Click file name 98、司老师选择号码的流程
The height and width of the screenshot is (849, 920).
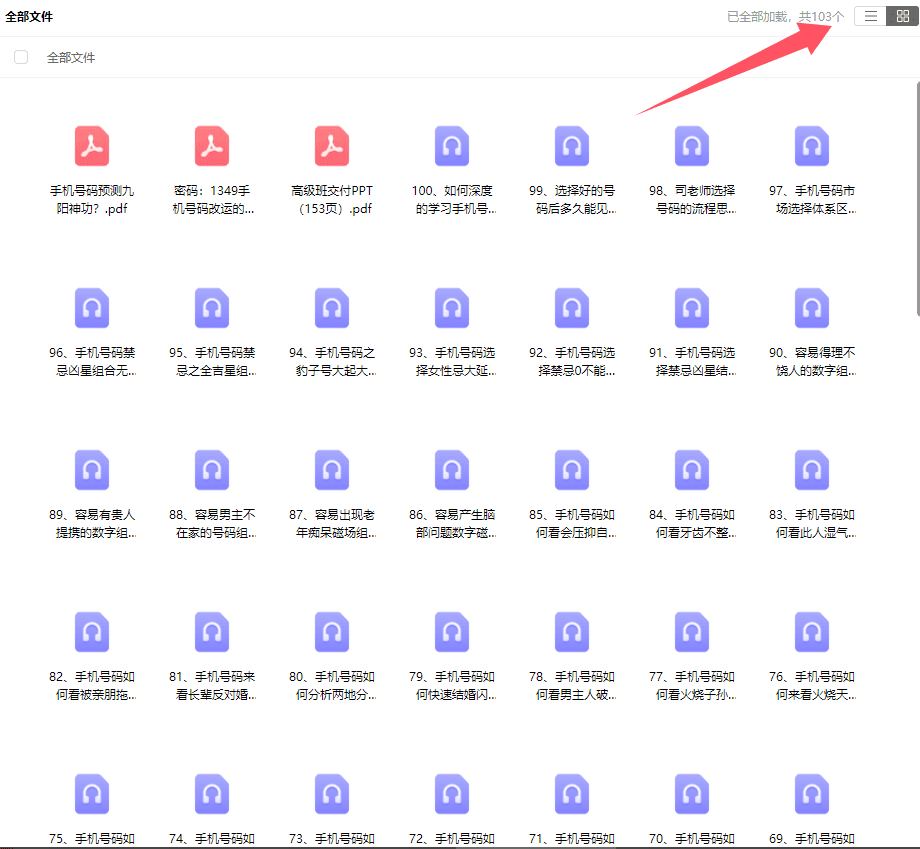(x=692, y=200)
